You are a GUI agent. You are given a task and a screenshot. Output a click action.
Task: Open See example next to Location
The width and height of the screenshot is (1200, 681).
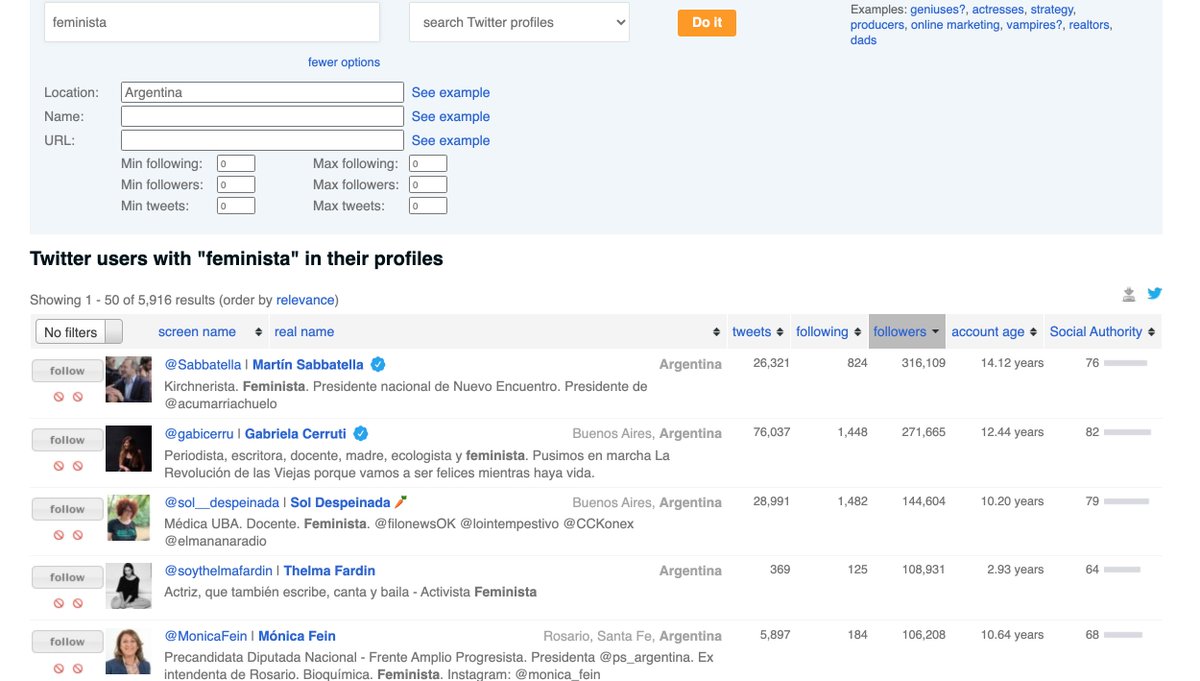tap(451, 92)
